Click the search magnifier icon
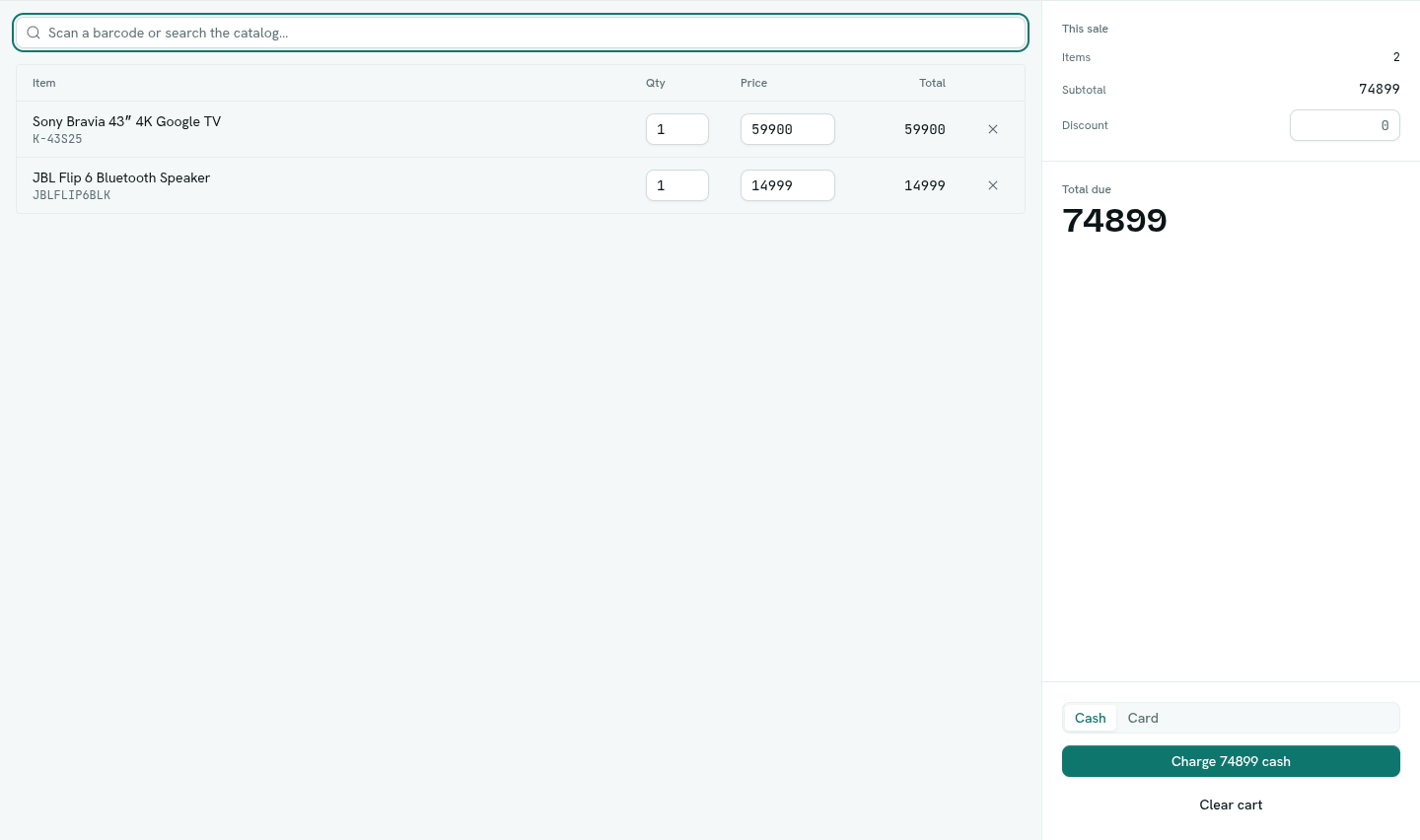The height and width of the screenshot is (840, 1420). click(34, 33)
